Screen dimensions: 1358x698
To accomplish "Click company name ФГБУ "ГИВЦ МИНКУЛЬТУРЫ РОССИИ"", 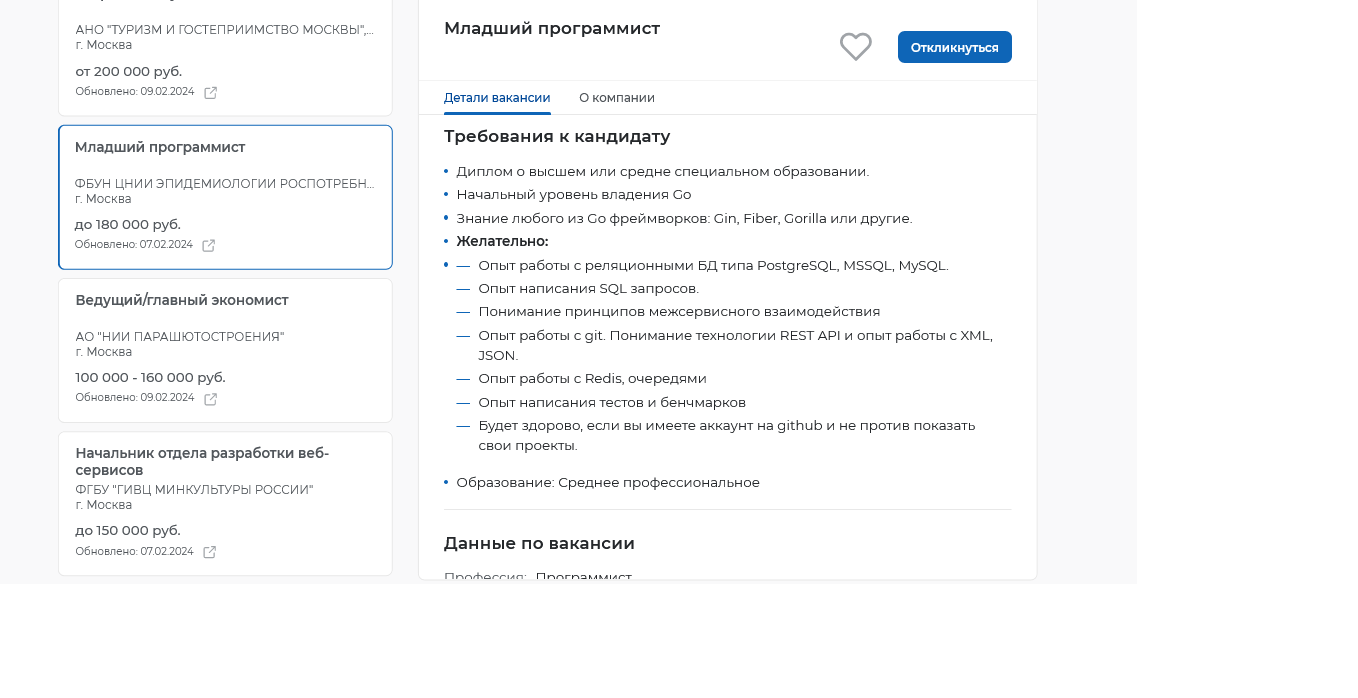I will 194,490.
